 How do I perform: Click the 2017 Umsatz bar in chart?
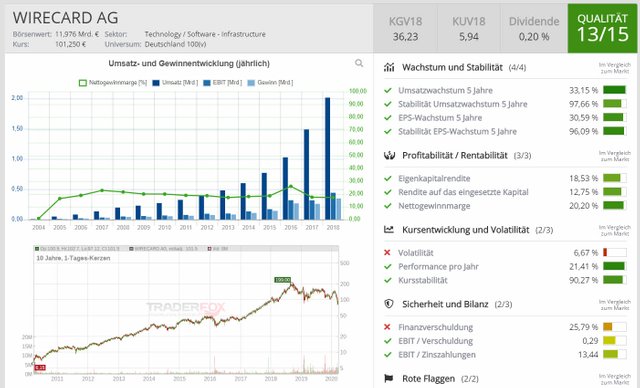click(307, 174)
